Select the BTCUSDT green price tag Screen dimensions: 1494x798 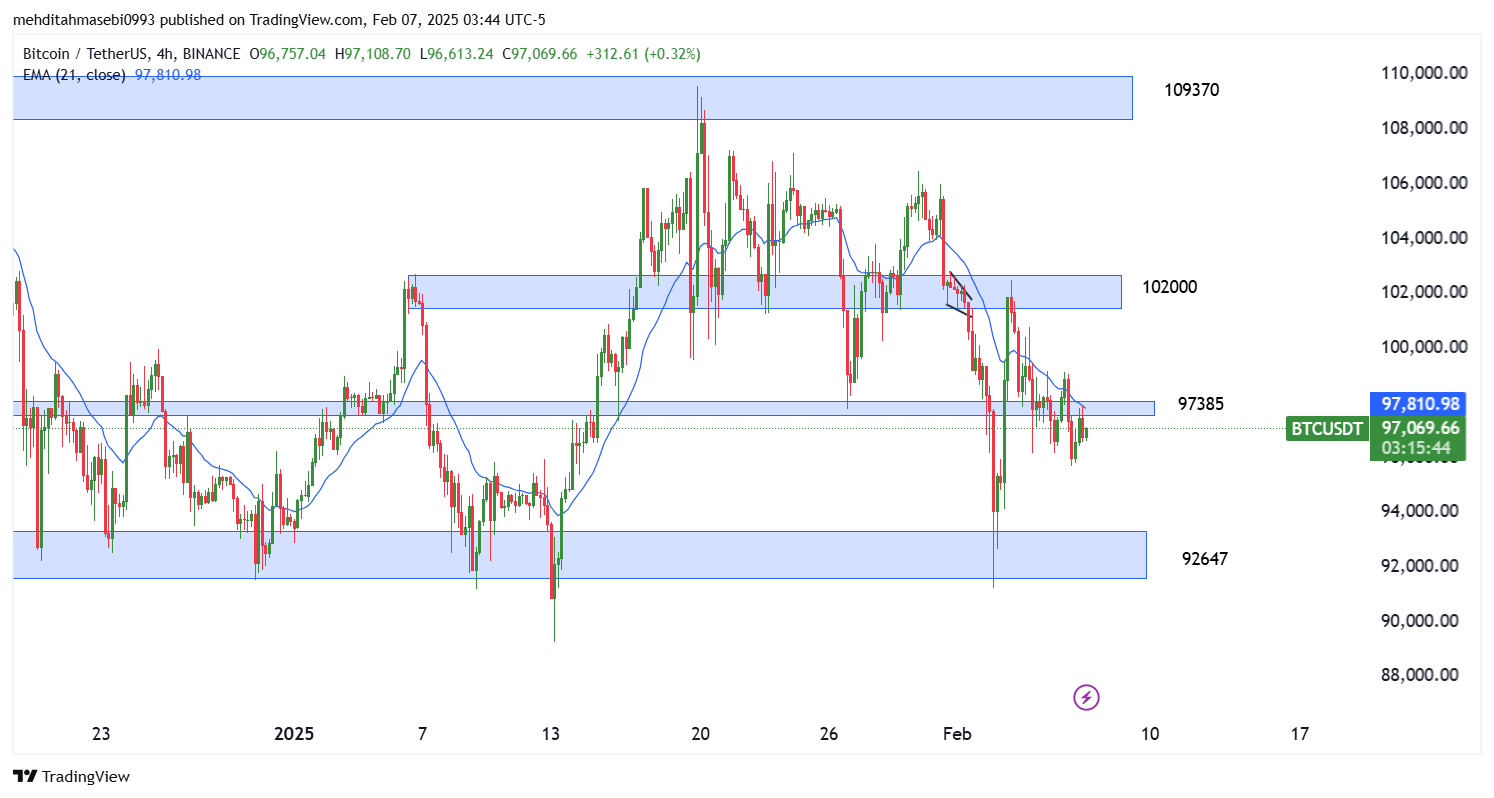click(1326, 429)
